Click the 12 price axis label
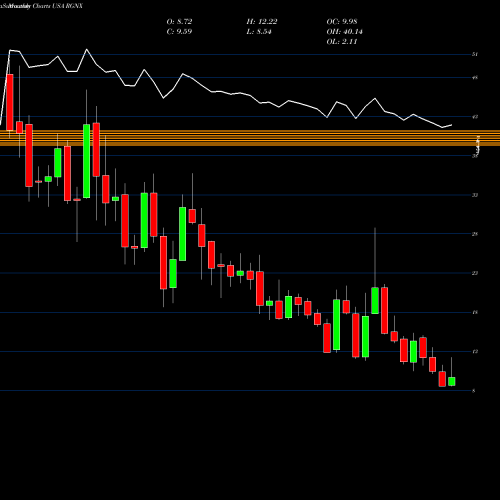The height and width of the screenshot is (500, 500). pyautogui.click(x=475, y=351)
